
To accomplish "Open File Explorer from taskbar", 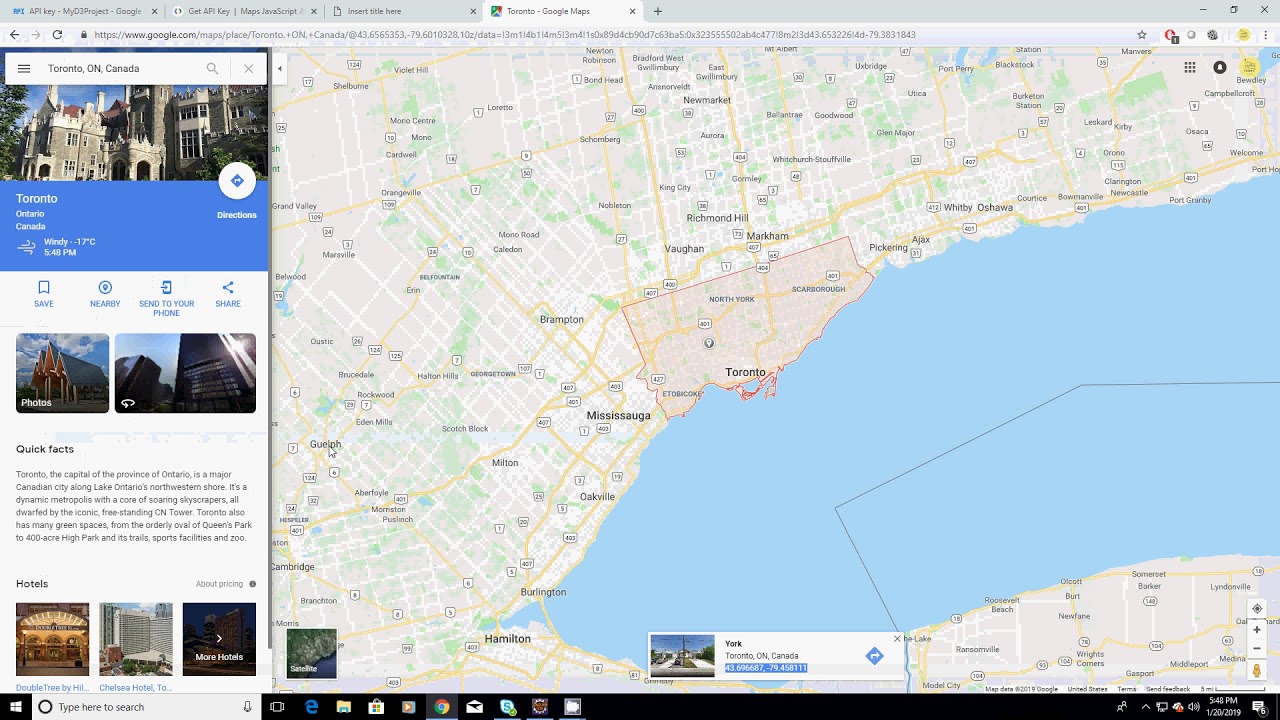I will coord(344,707).
